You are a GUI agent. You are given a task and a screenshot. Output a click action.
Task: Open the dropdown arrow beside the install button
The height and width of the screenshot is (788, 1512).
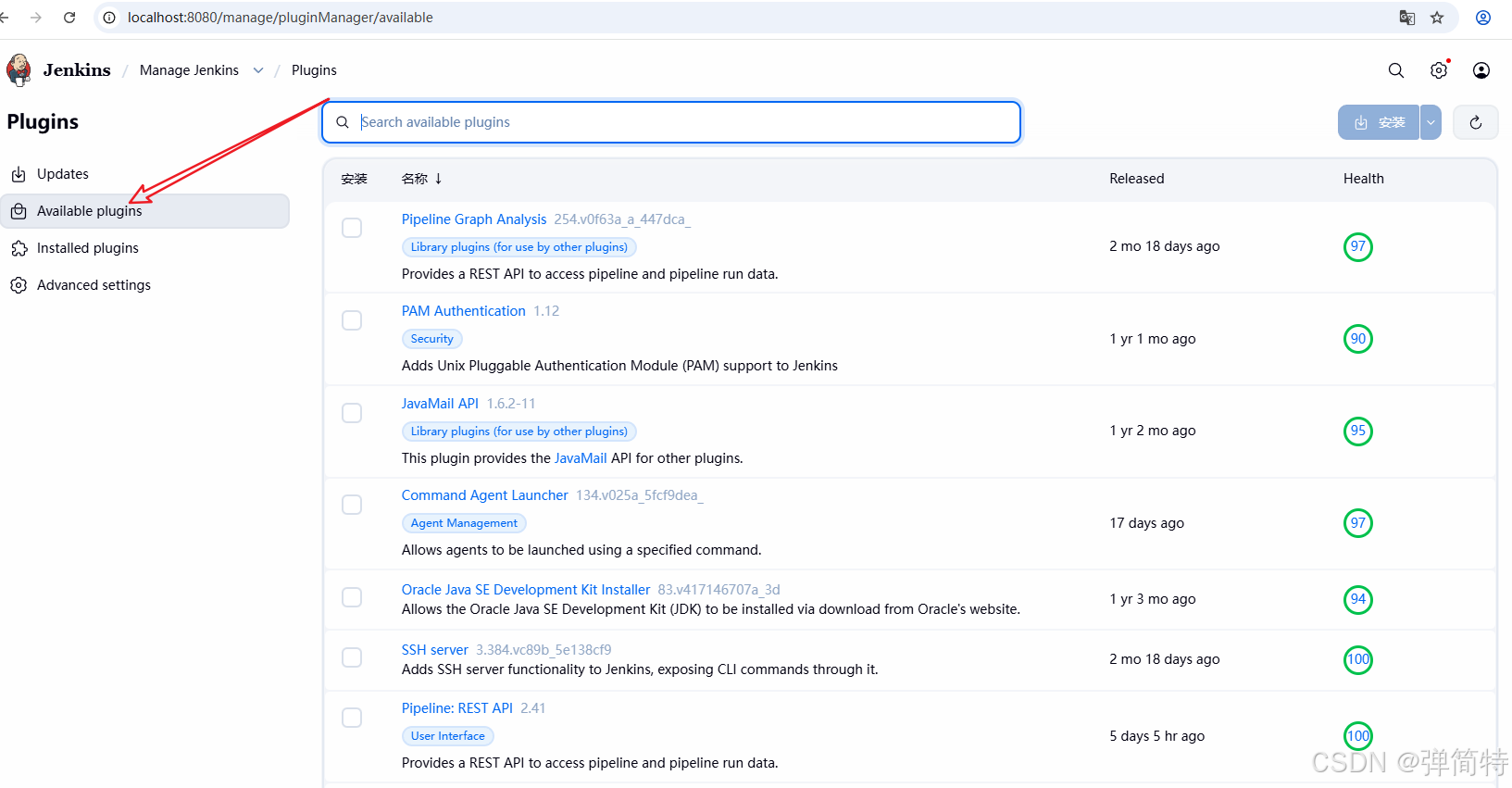coord(1431,122)
